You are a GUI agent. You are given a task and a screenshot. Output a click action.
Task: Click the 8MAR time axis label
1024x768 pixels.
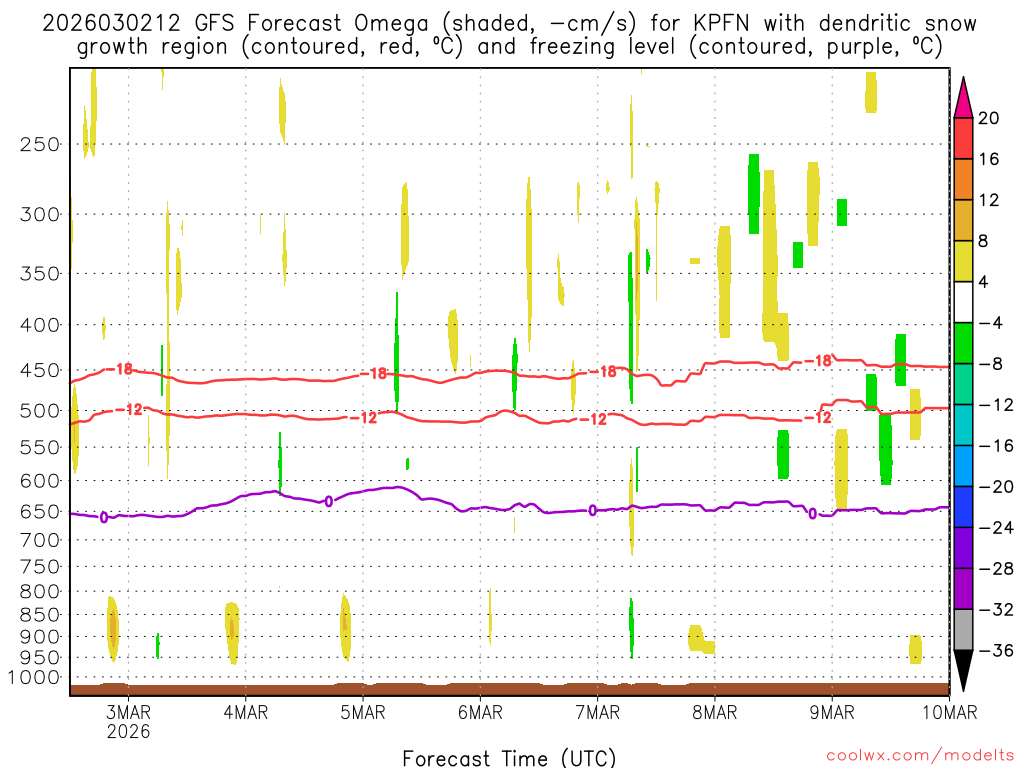714,712
